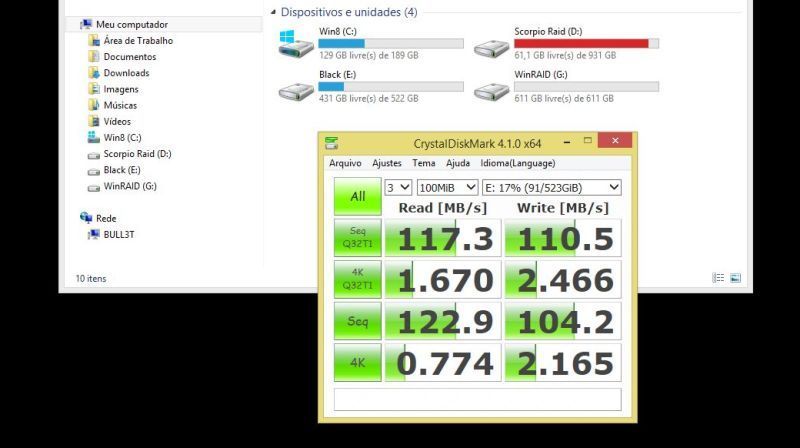
Task: Start the Seq Q32T1 benchmark
Action: point(357,238)
